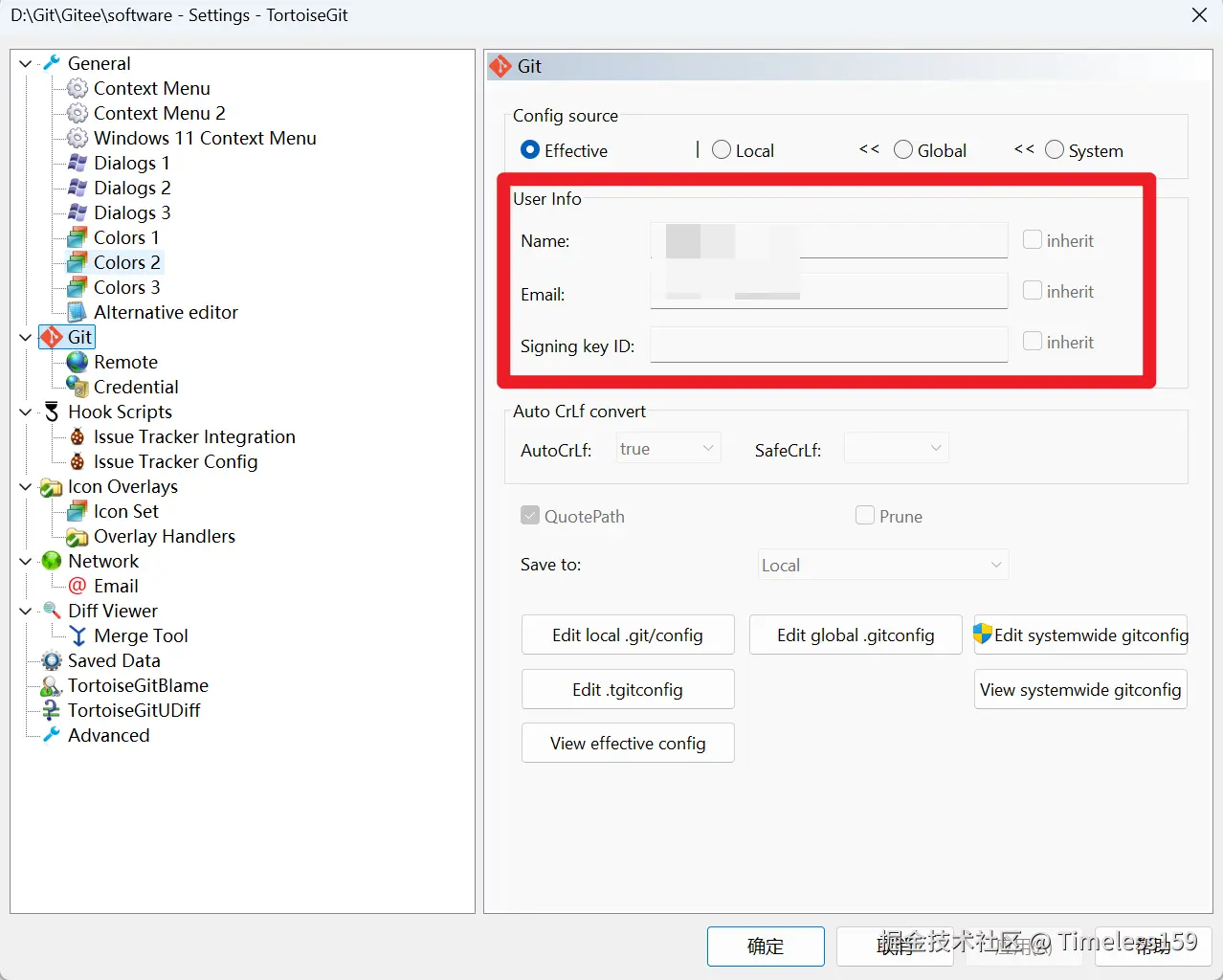Screen dimensions: 1223x980
Task: Toggle the QuotePath checkbox
Action: click(530, 515)
